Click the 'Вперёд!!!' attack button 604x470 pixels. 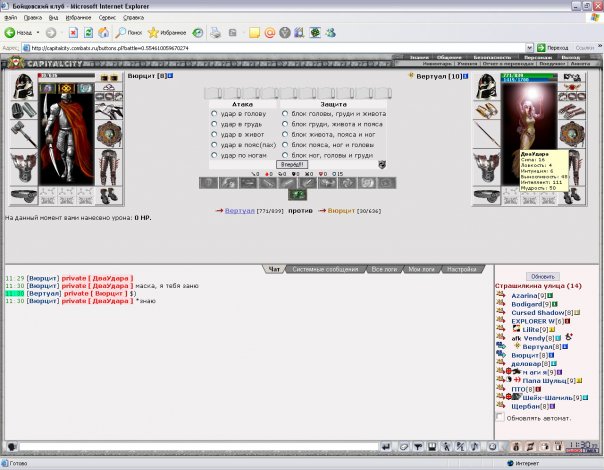point(292,164)
